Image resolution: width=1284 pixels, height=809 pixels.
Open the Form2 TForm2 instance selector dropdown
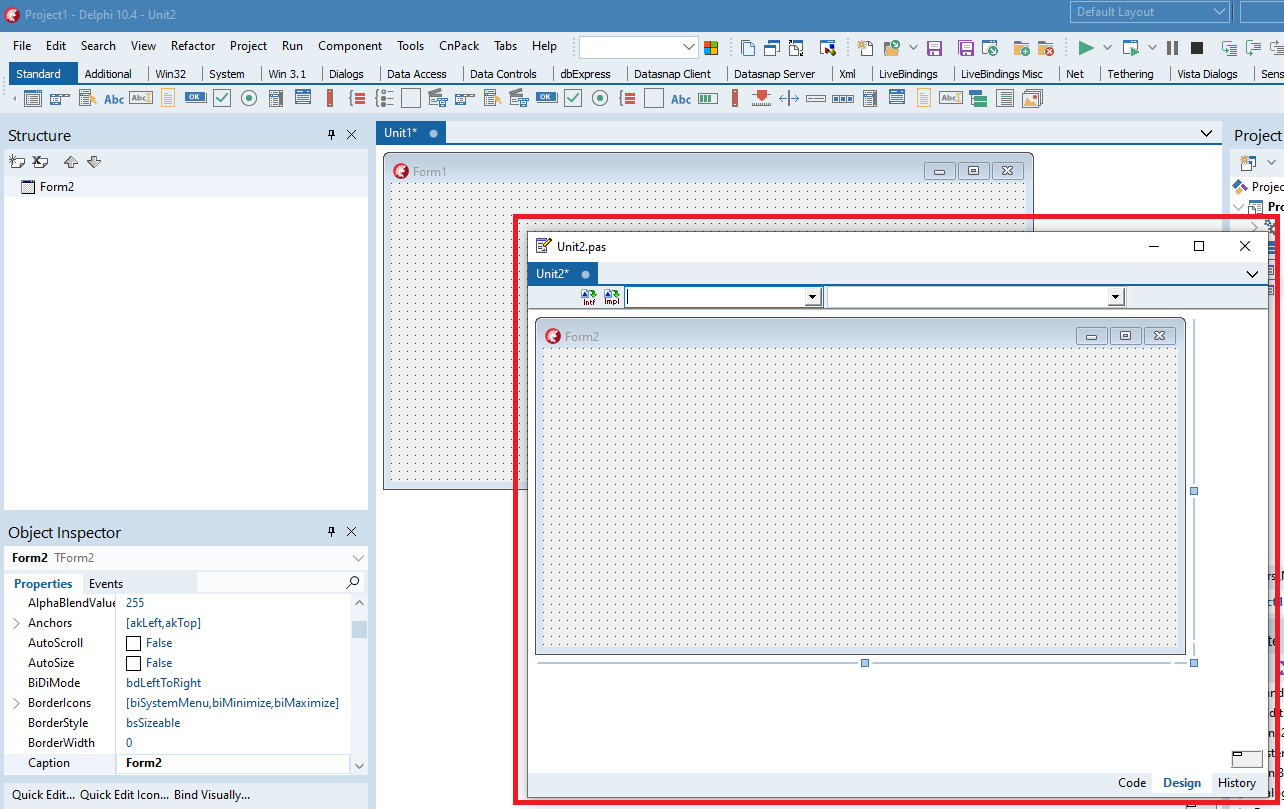(359, 557)
